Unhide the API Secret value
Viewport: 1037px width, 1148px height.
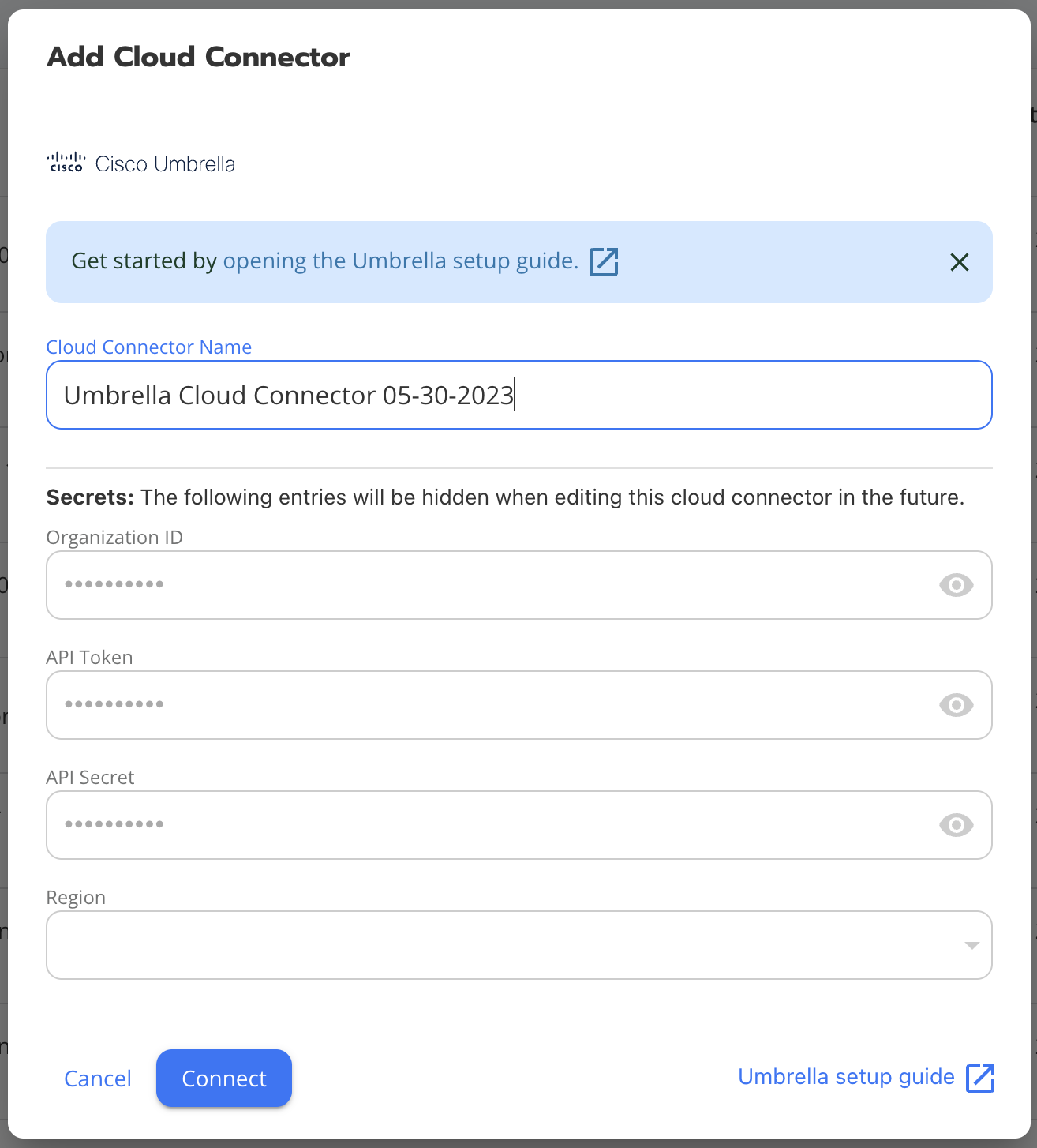pos(956,825)
